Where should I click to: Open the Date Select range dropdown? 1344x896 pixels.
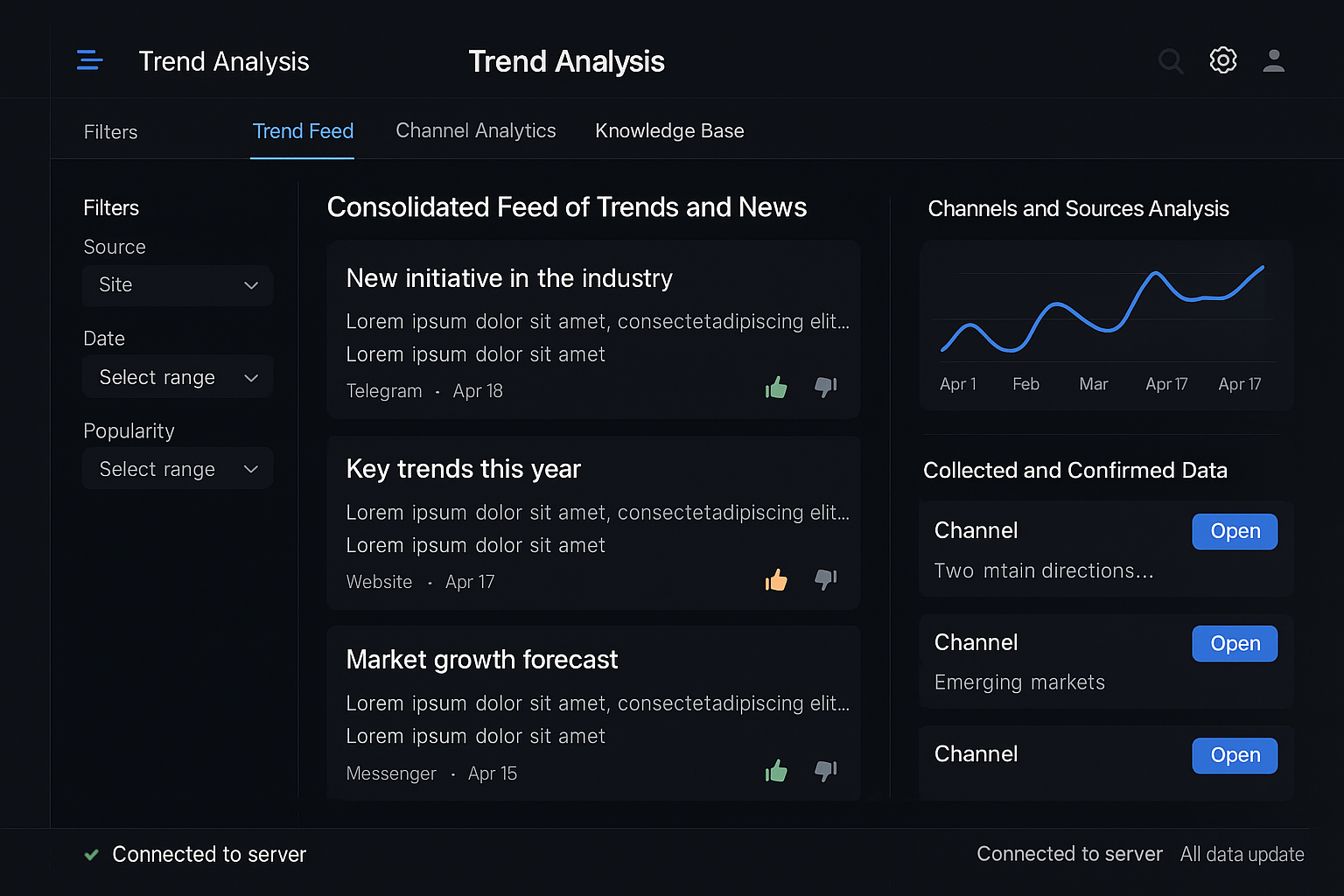pos(178,377)
